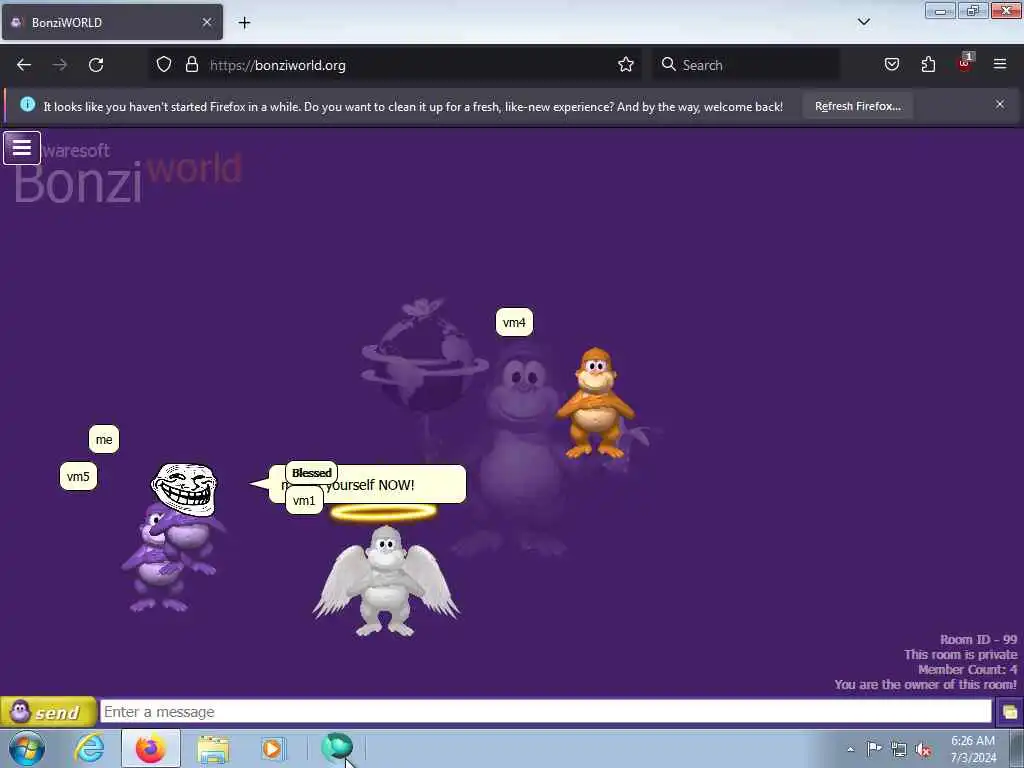Click the vm5 name tag

click(78, 477)
